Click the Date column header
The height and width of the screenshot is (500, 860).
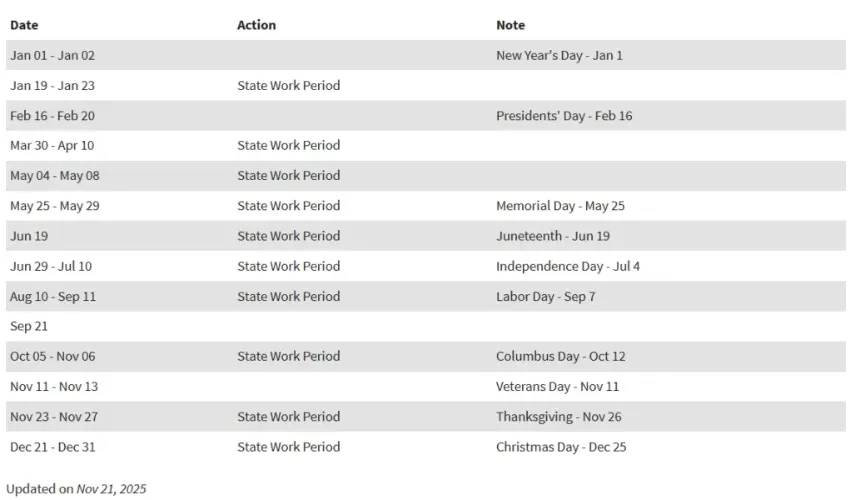click(24, 25)
